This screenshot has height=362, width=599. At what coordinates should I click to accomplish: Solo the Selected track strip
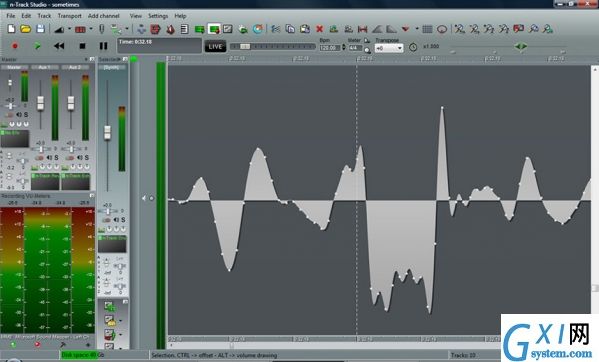tap(123, 220)
